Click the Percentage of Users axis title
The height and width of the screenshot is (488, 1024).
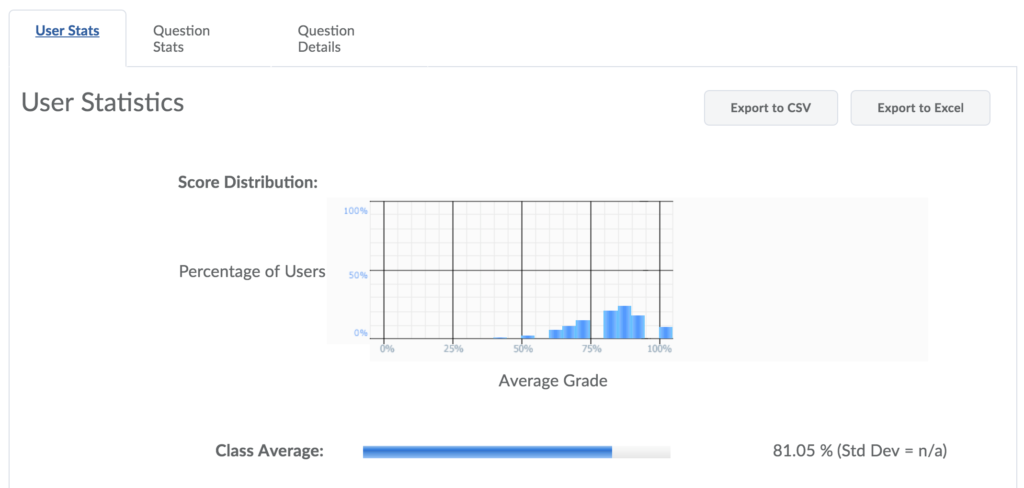pos(252,271)
